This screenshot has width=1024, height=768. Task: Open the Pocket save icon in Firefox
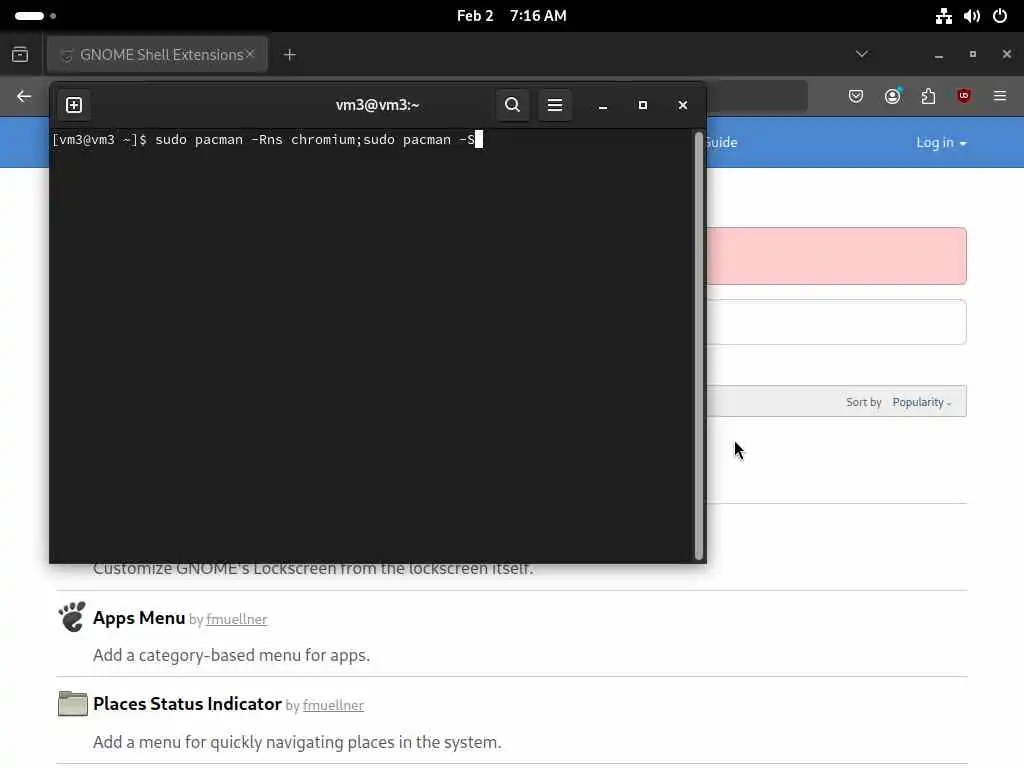pyautogui.click(x=856, y=97)
